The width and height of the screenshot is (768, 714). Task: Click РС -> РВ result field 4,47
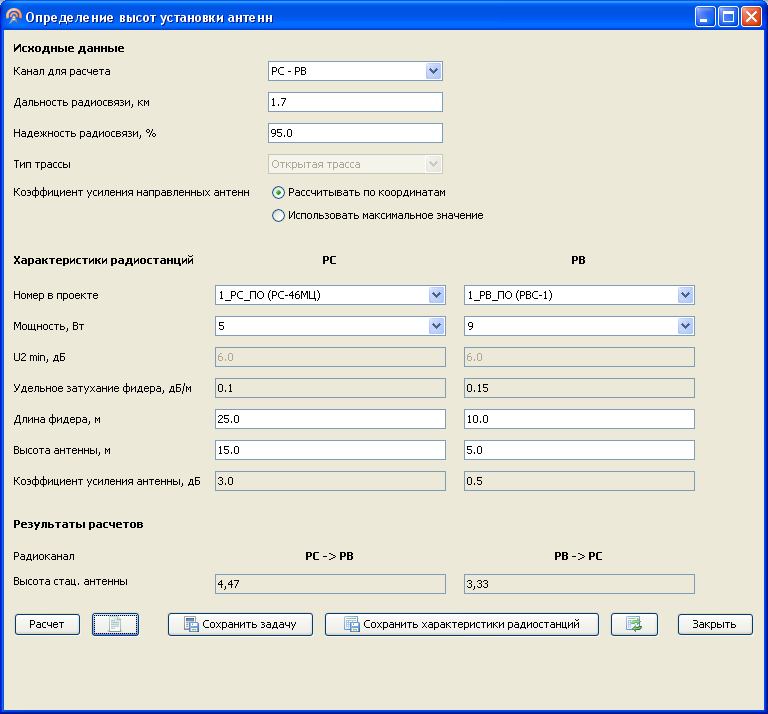(330, 584)
